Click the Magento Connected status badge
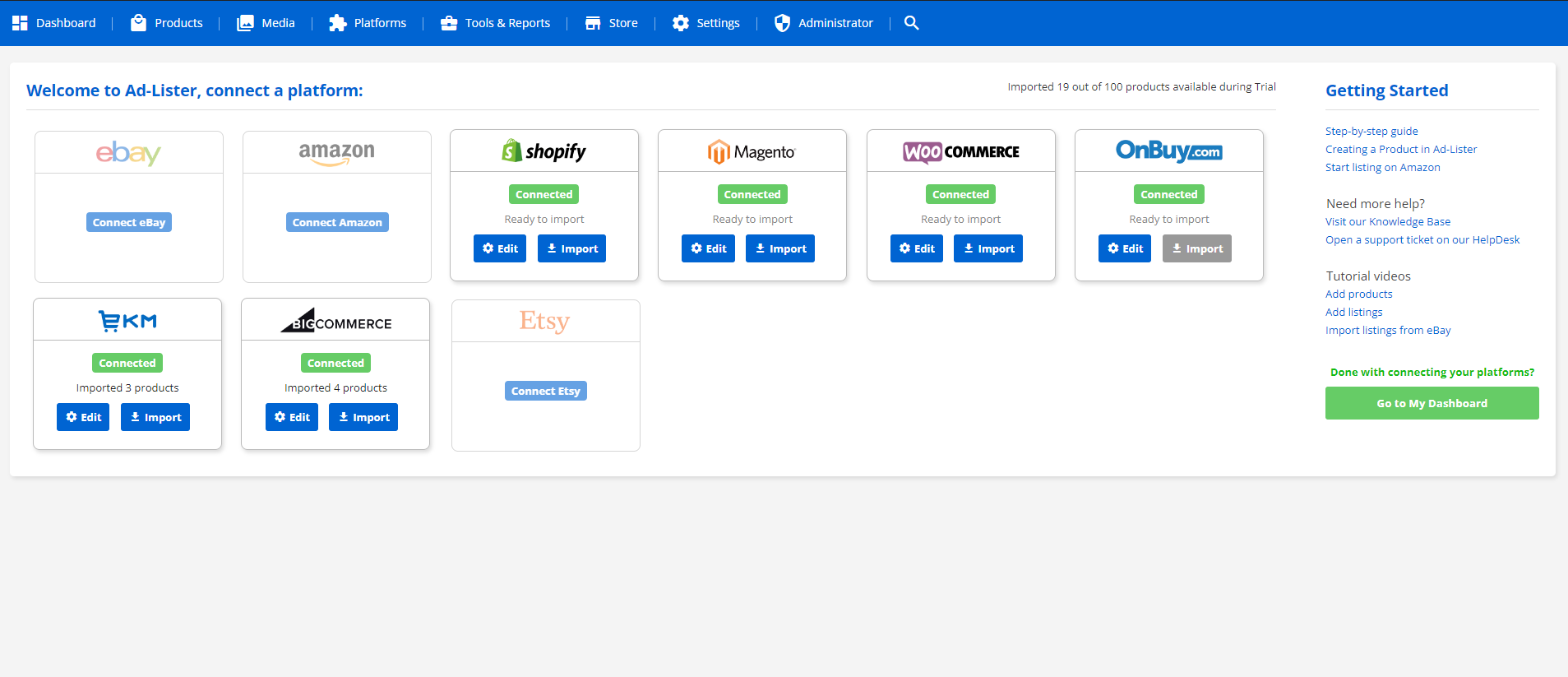 point(752,194)
